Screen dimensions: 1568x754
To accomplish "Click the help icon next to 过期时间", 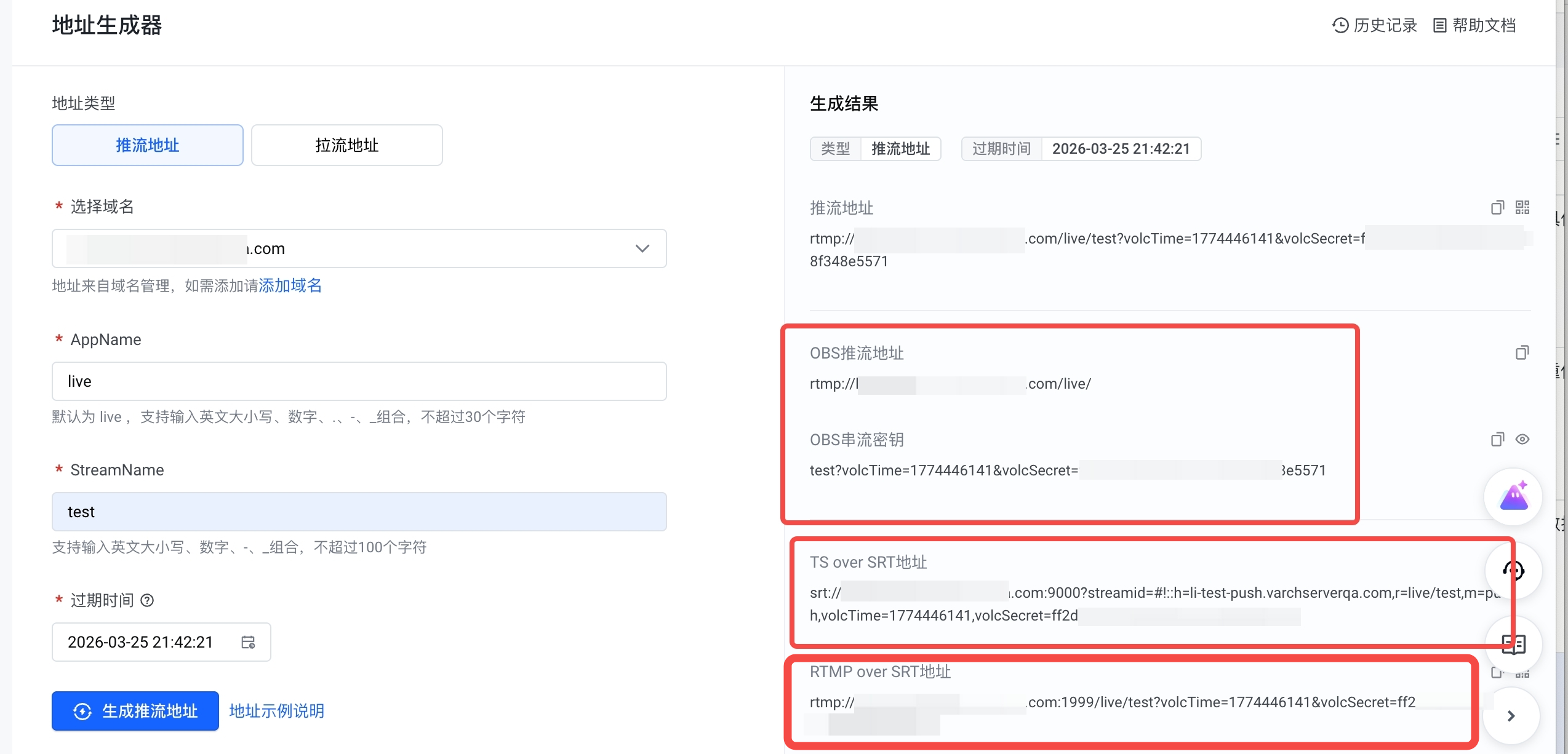I will point(147,600).
